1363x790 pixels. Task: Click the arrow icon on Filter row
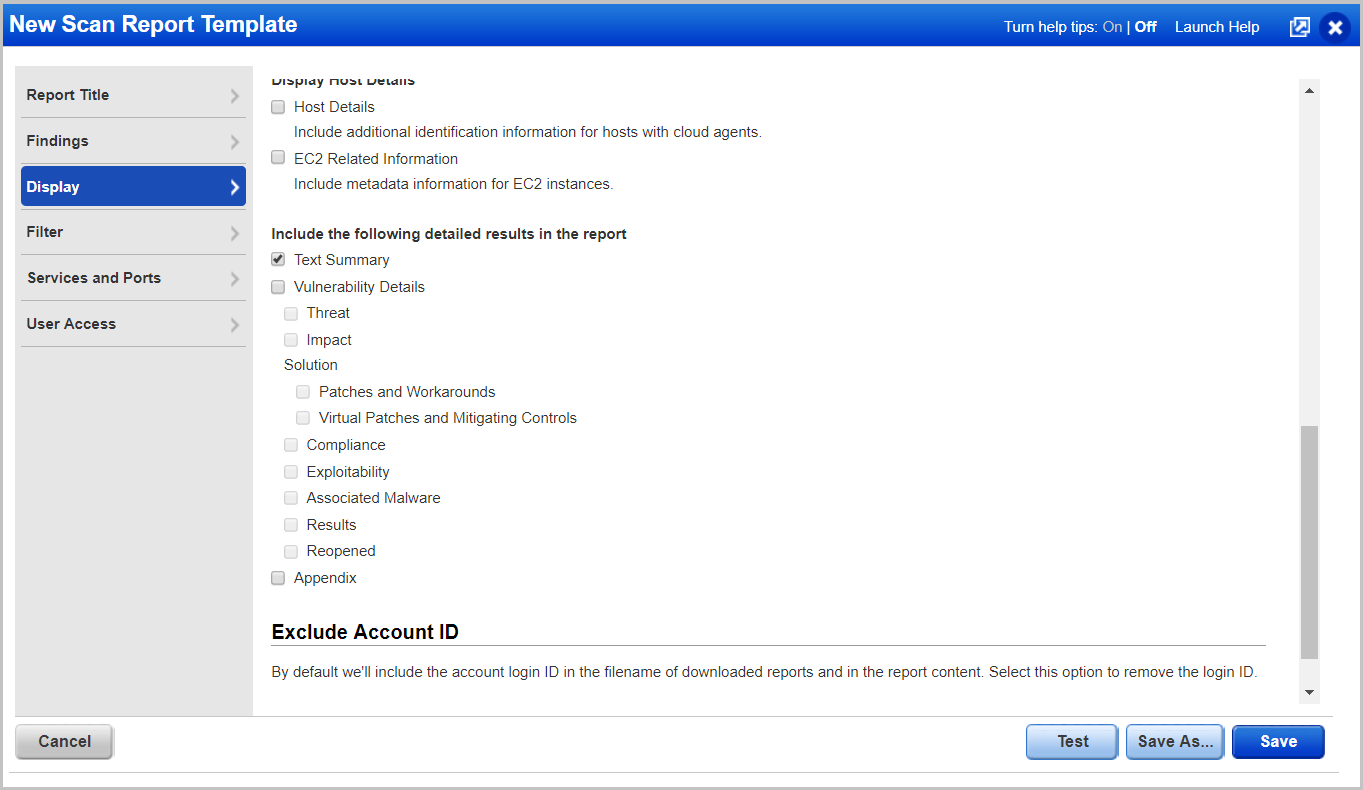pos(235,233)
